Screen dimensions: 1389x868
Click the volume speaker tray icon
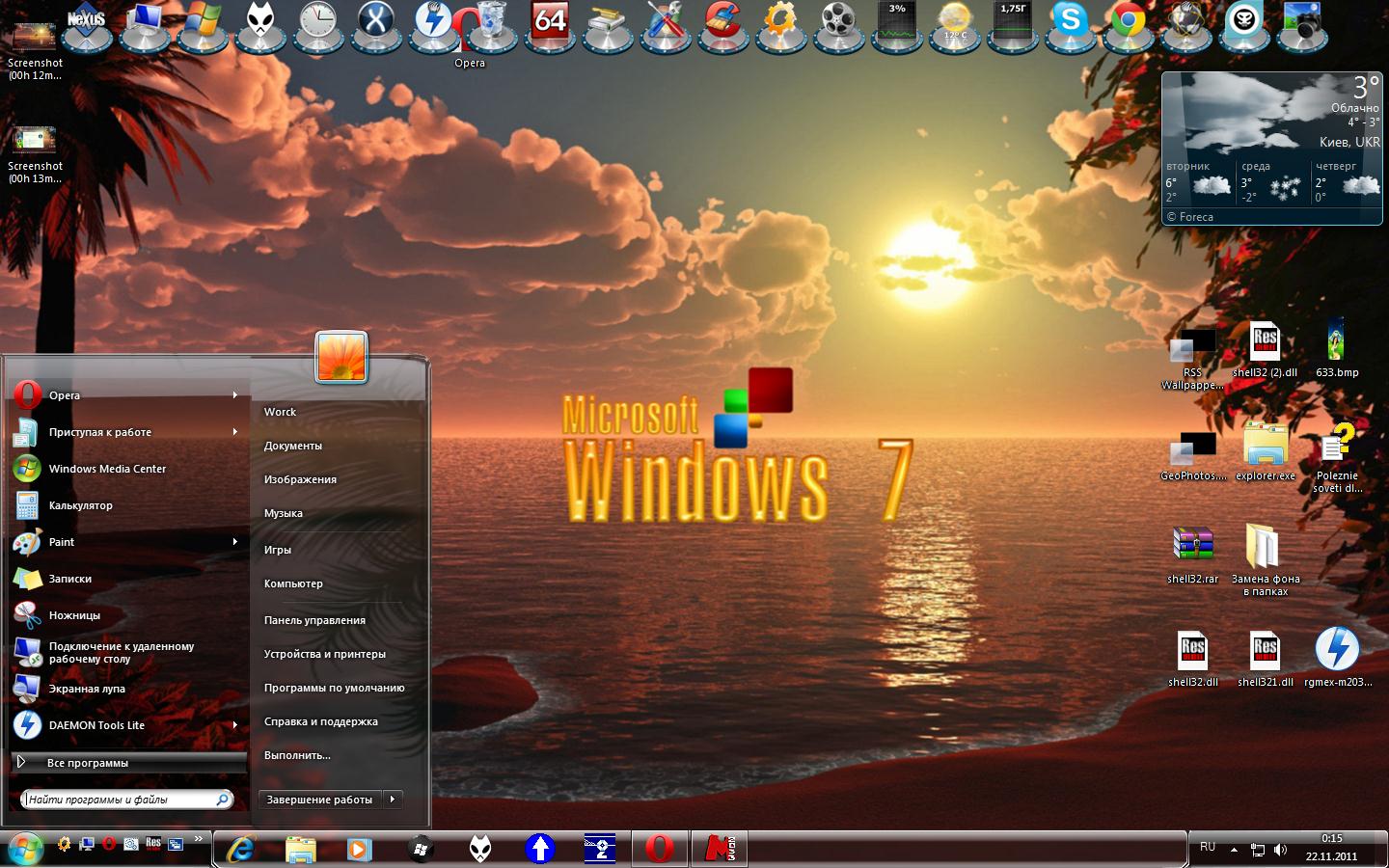click(1280, 850)
